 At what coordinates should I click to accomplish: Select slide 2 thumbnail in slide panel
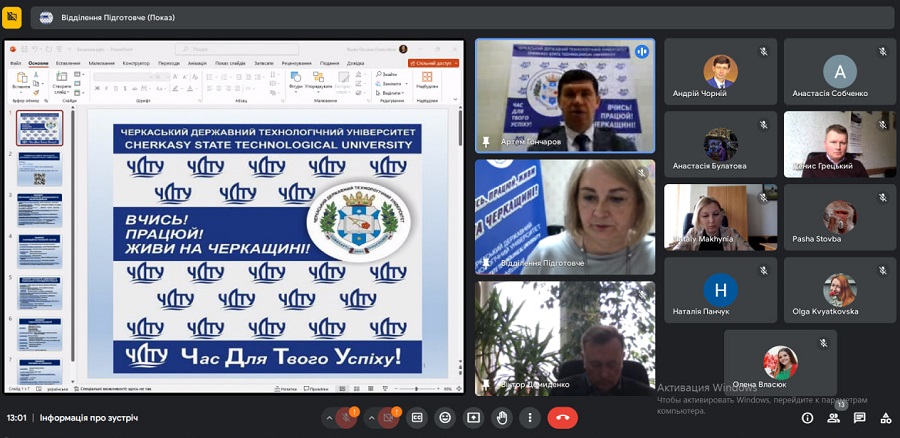coord(40,169)
